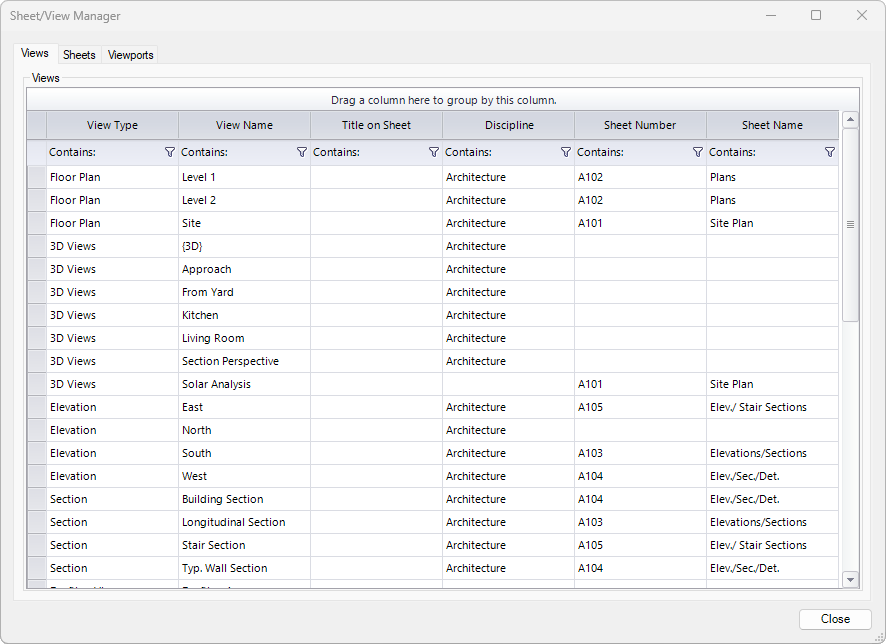
Task: Open the Title on Sheet filter funnel
Action: click(433, 151)
